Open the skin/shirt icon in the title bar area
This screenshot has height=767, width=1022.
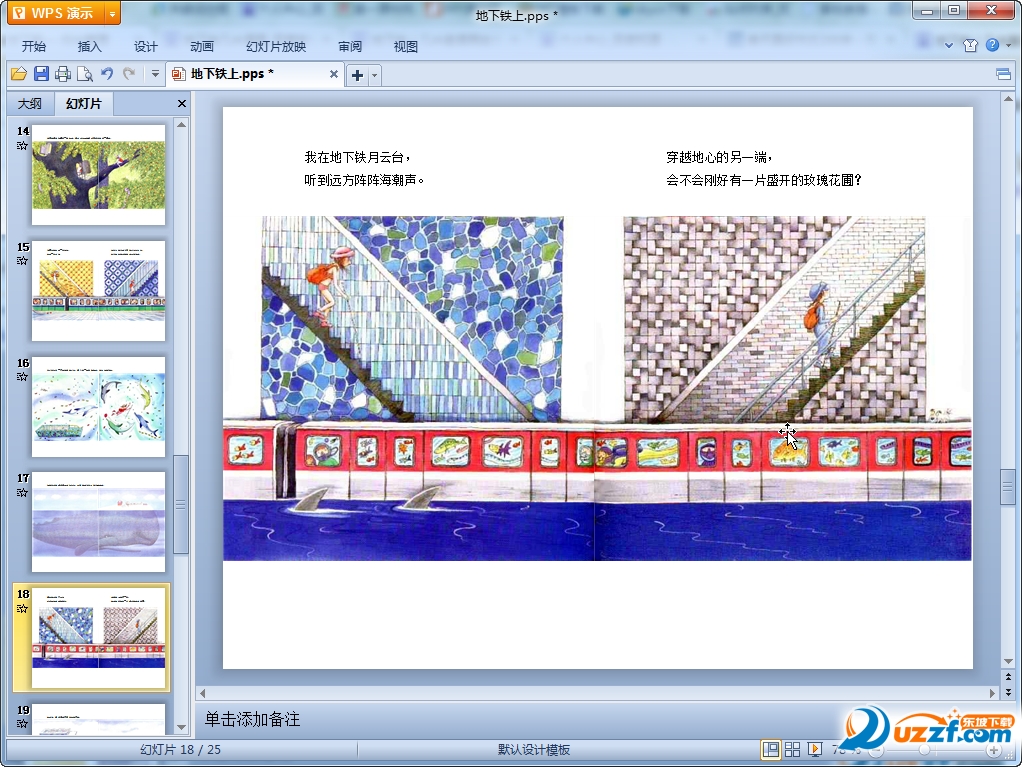tap(971, 45)
